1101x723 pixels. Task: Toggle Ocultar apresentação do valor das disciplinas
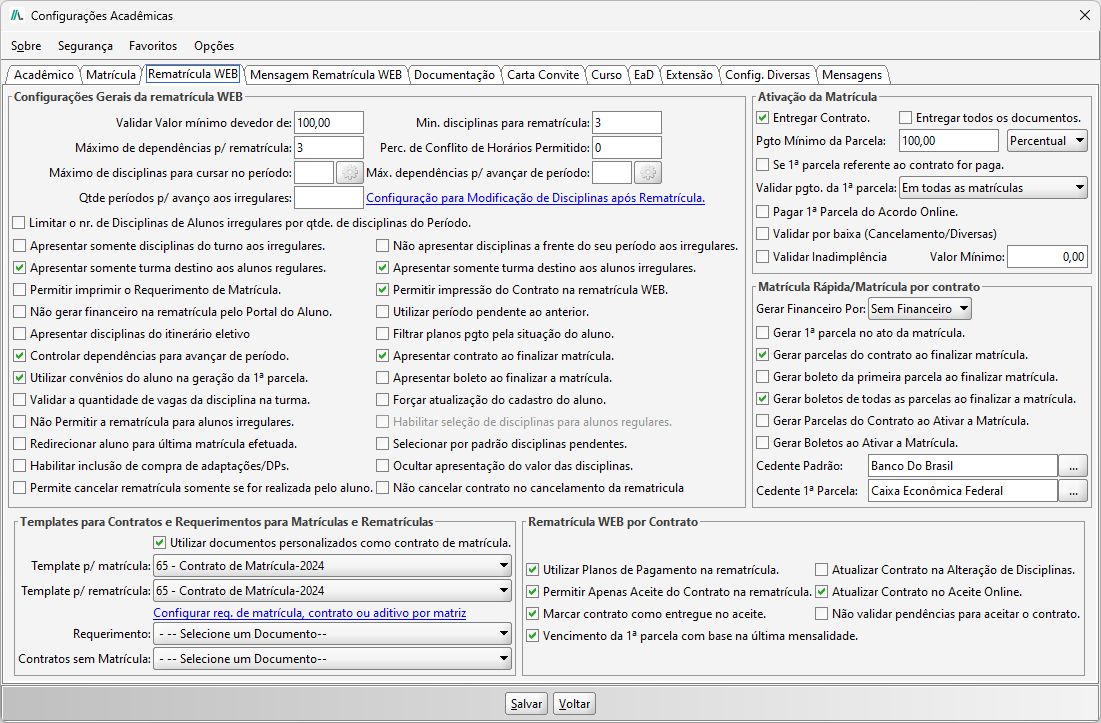(x=383, y=466)
